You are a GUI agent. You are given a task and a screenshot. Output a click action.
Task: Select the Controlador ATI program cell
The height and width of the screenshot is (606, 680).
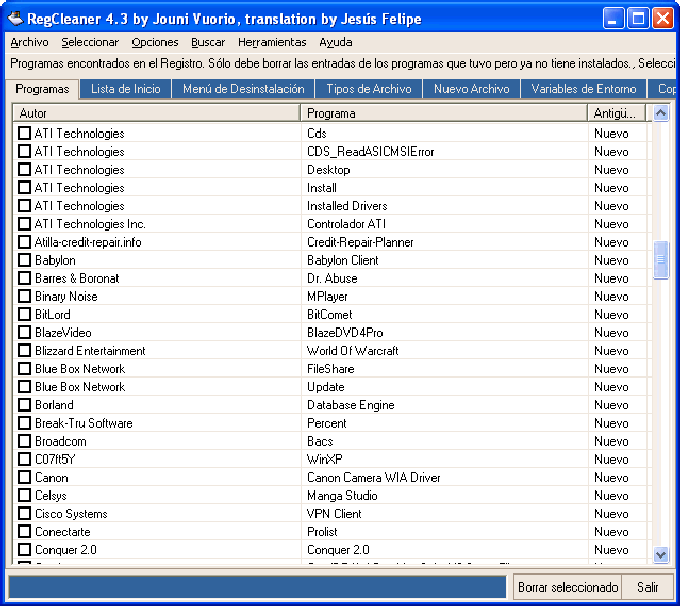pos(347,224)
